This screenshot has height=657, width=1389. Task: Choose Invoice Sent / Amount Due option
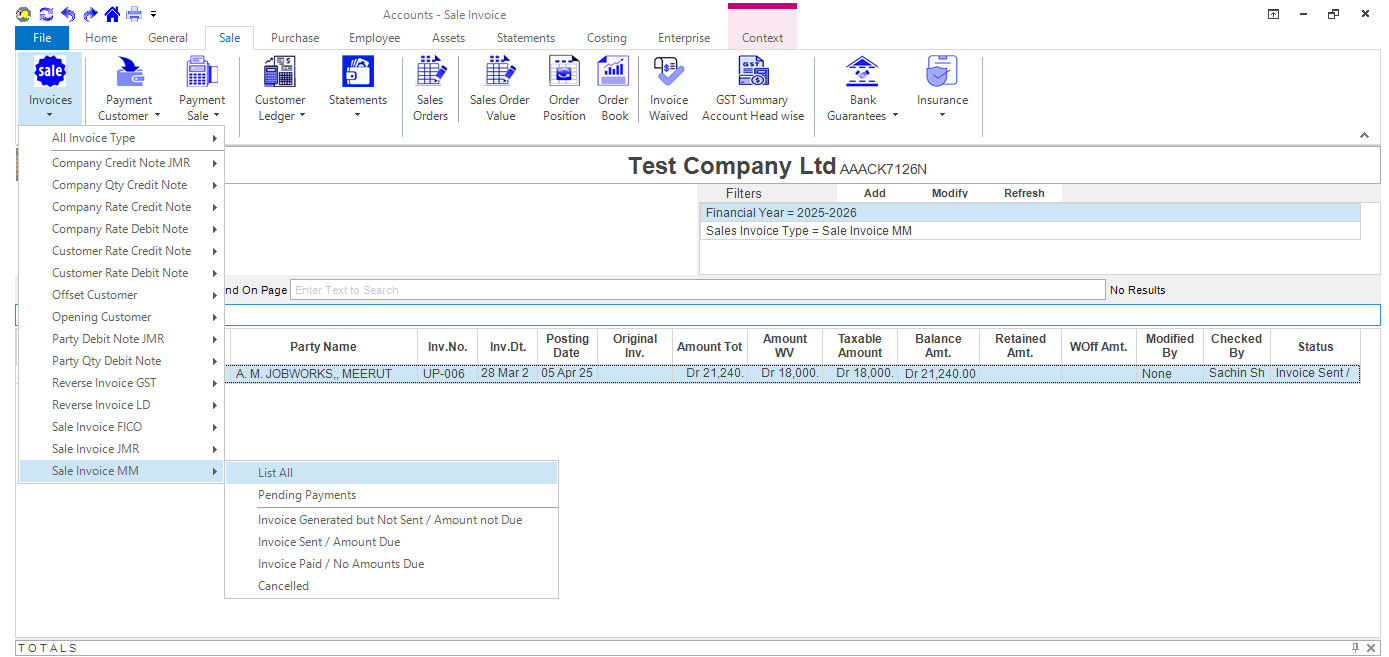329,542
